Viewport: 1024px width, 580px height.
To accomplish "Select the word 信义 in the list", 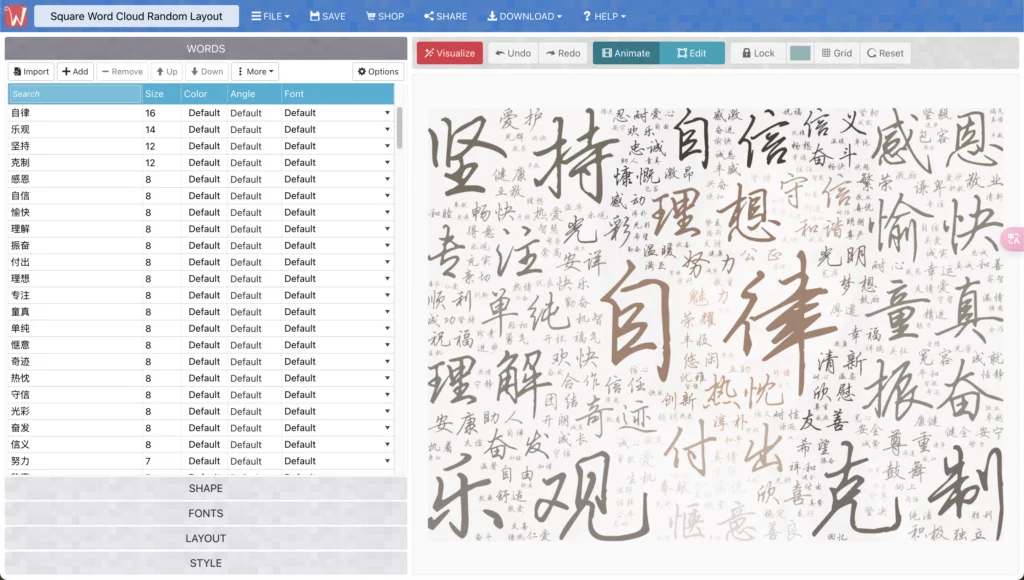I will (20, 445).
